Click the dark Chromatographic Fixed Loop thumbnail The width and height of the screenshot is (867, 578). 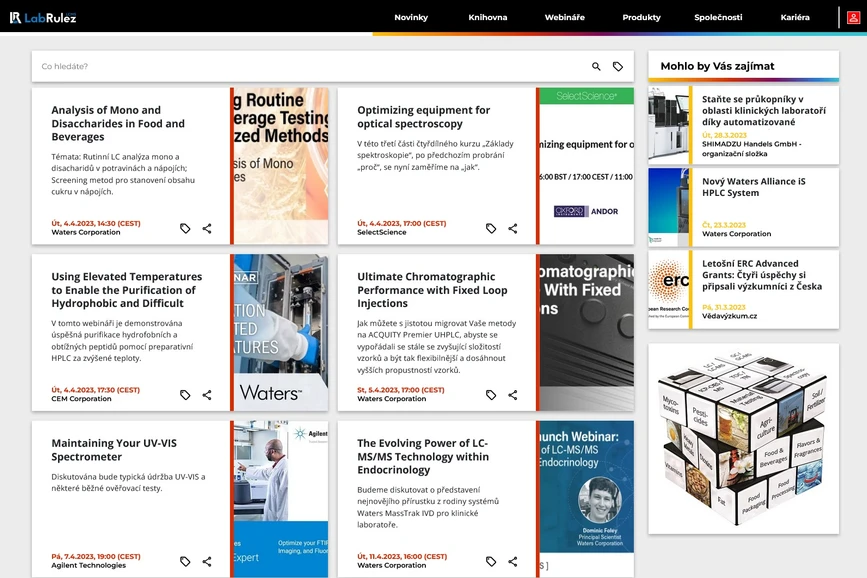tap(587, 332)
